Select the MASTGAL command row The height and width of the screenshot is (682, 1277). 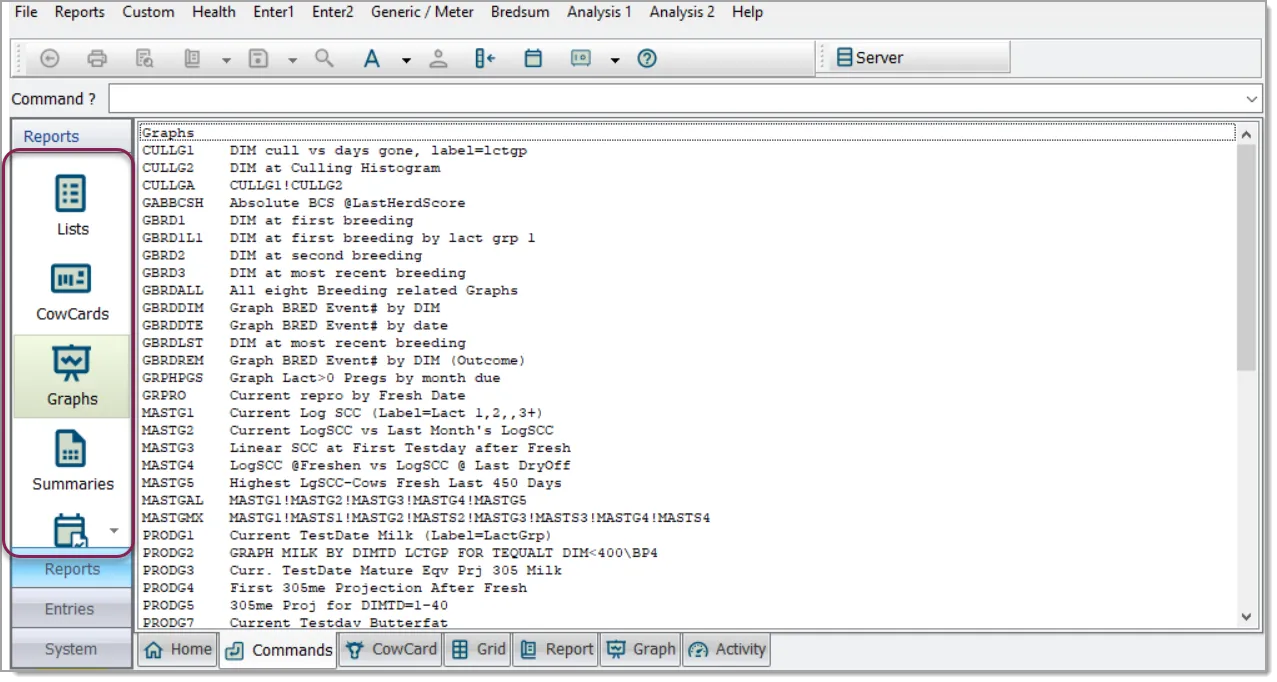688,500
